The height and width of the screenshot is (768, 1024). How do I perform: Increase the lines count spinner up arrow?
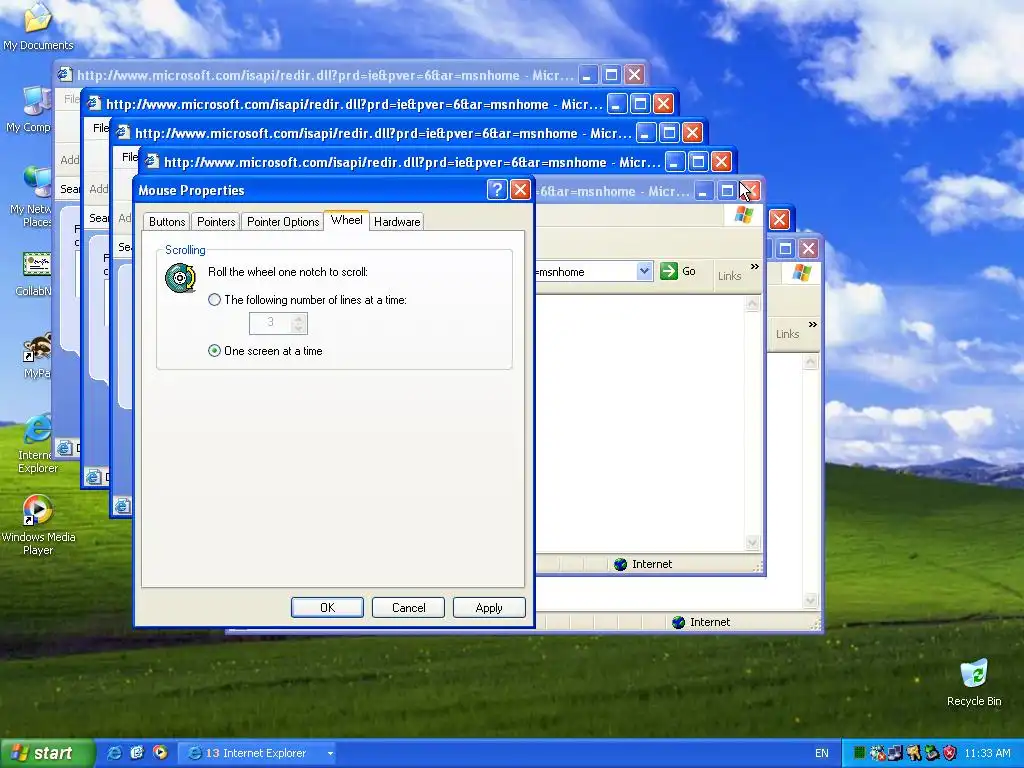298,319
